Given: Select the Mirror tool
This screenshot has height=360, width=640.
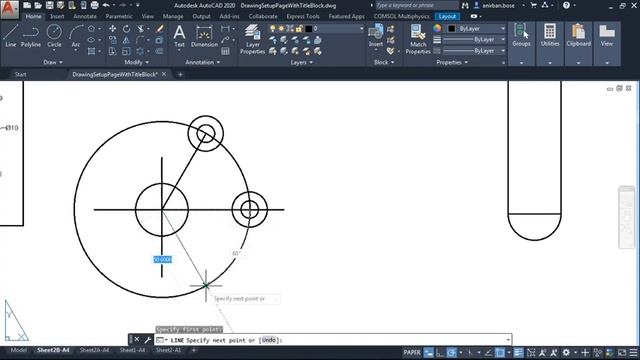Looking at the screenshot, I should [x=126, y=40].
